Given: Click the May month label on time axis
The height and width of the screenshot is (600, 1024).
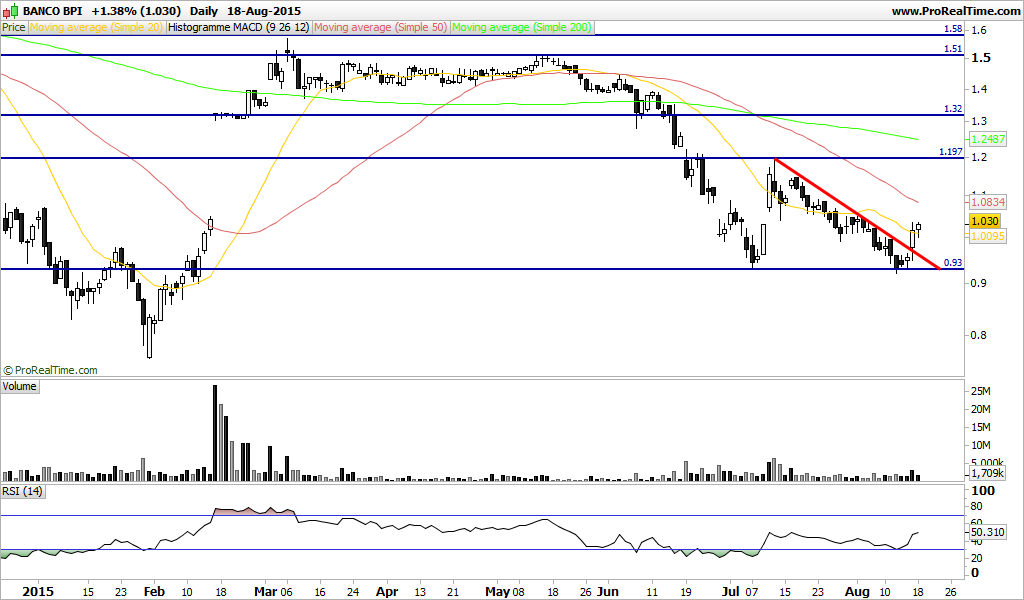Looking at the screenshot, I should click(x=498, y=592).
